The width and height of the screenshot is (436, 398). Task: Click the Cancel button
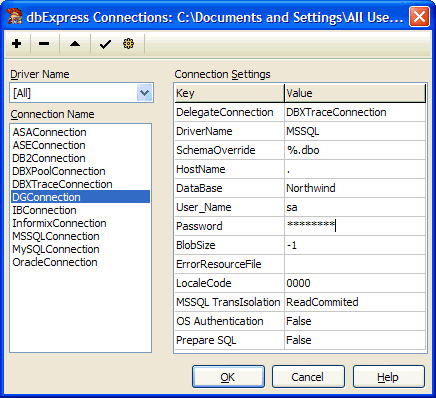point(308,377)
